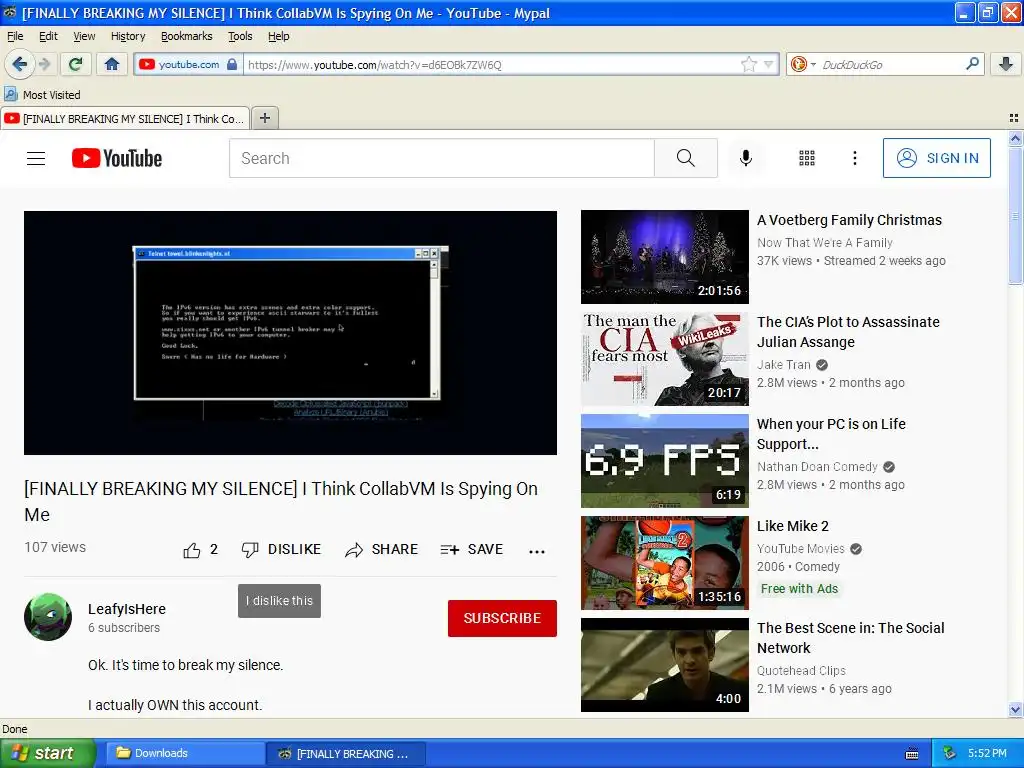Screen dimensions: 1024x768
Task: Click the Nathan Doan Comedy channel name
Action: click(x=817, y=466)
